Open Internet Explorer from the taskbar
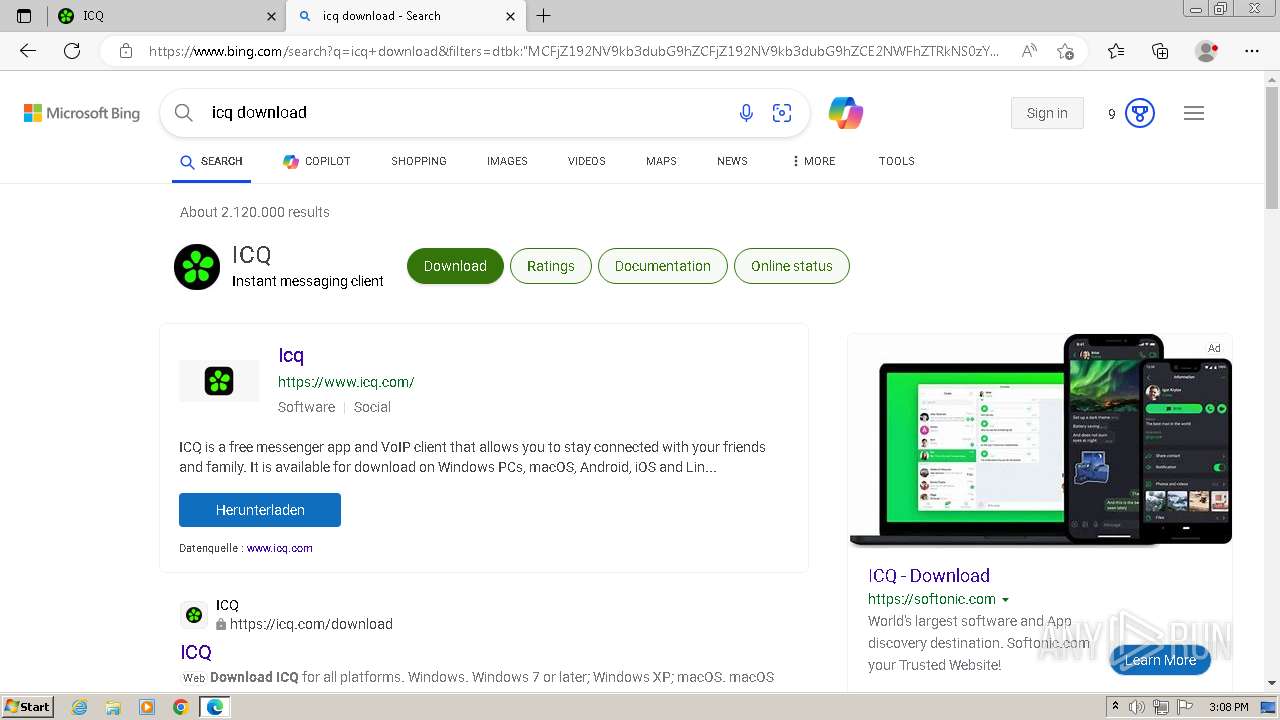The image size is (1280, 720). 80,707
